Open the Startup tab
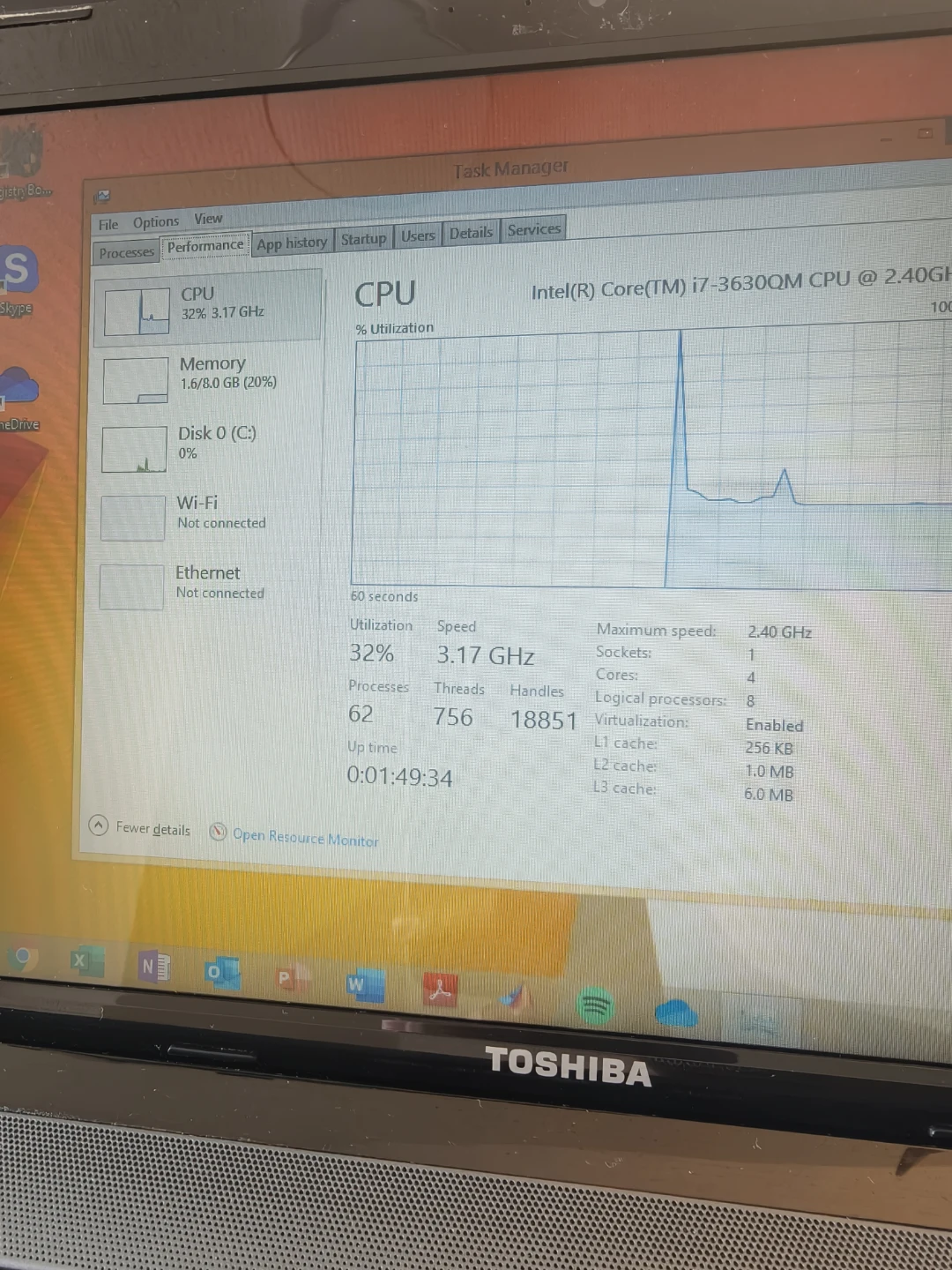Viewport: 952px width, 1270px height. [363, 239]
